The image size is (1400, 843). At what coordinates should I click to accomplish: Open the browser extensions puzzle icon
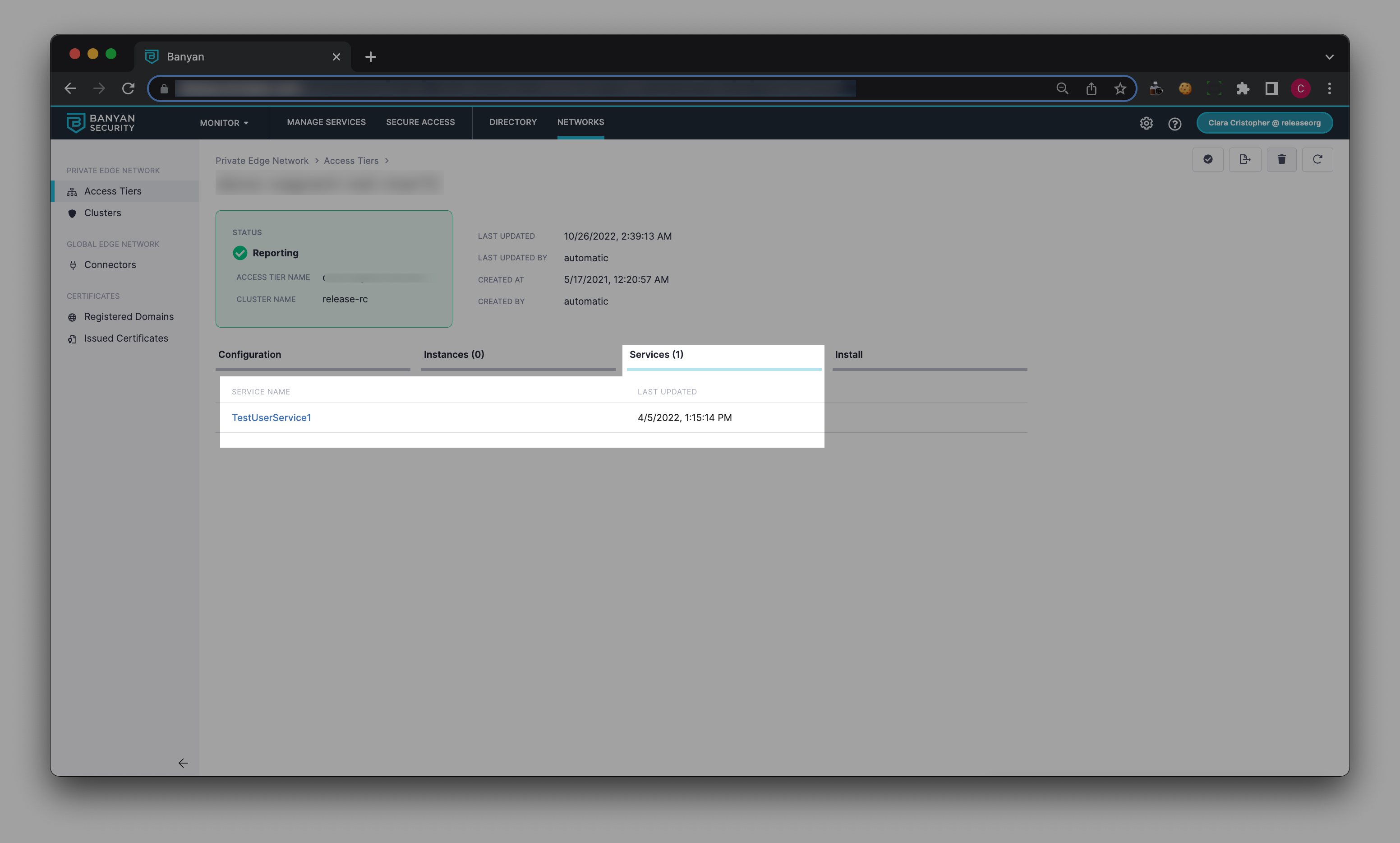pyautogui.click(x=1243, y=88)
